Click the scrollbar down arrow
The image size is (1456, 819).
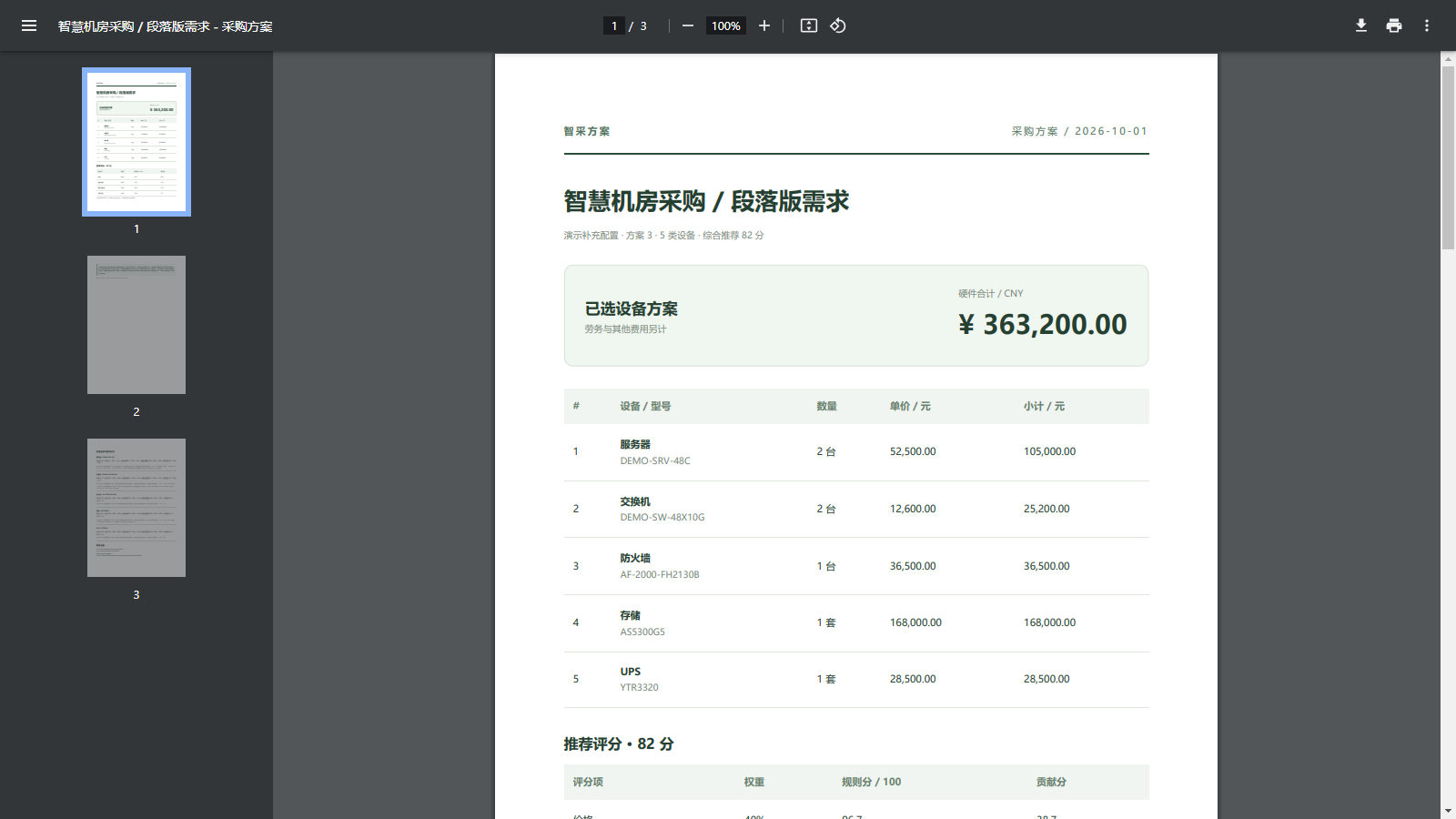click(x=1448, y=811)
